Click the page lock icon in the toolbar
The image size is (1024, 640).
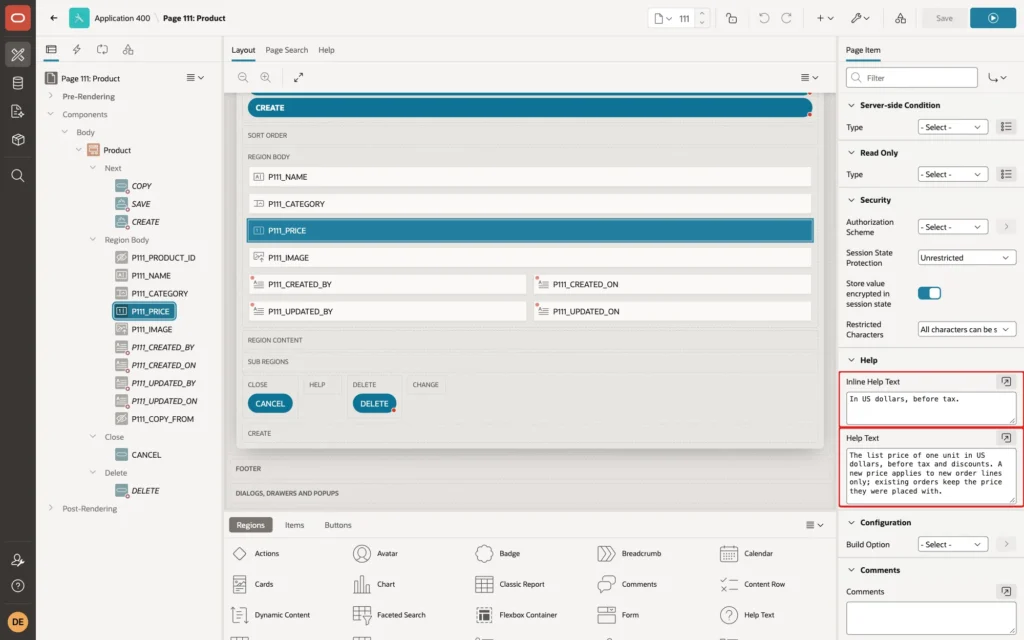click(x=731, y=18)
